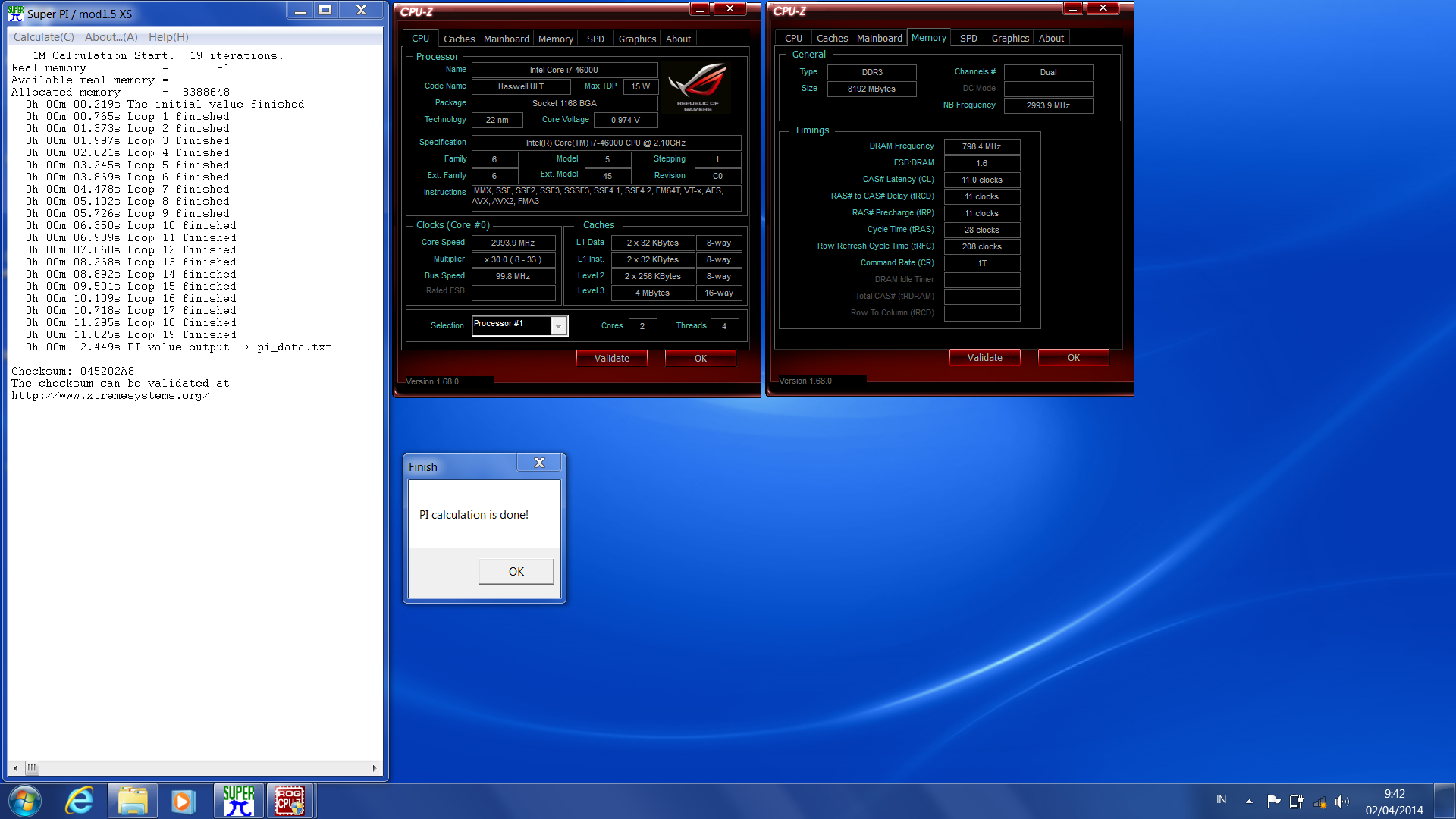Select About tab in left CPU-Z window

click(x=678, y=39)
